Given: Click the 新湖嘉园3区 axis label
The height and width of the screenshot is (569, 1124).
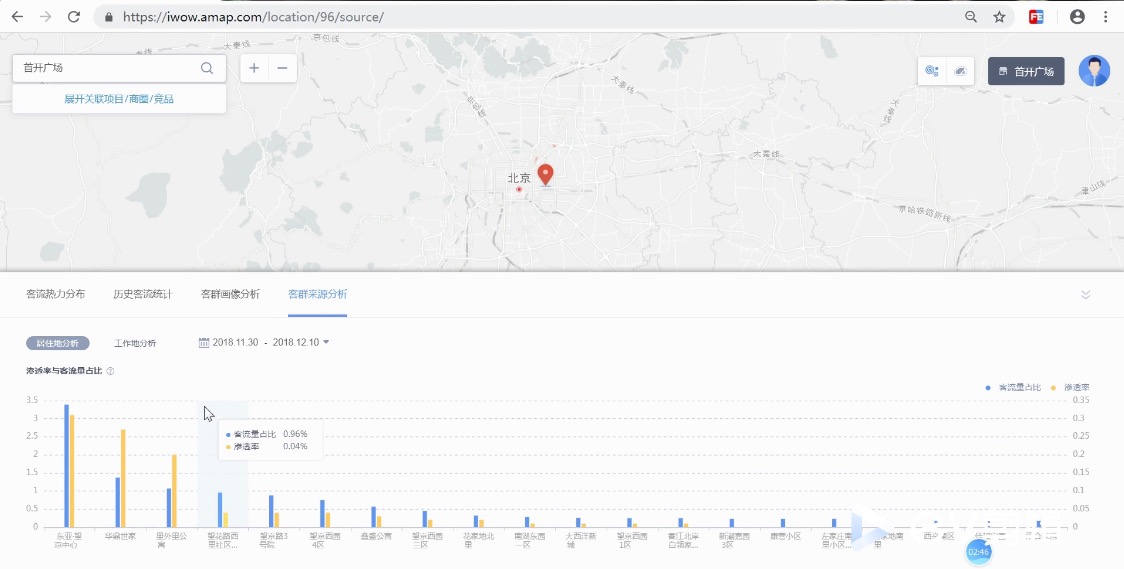Looking at the screenshot, I should click(734, 540).
